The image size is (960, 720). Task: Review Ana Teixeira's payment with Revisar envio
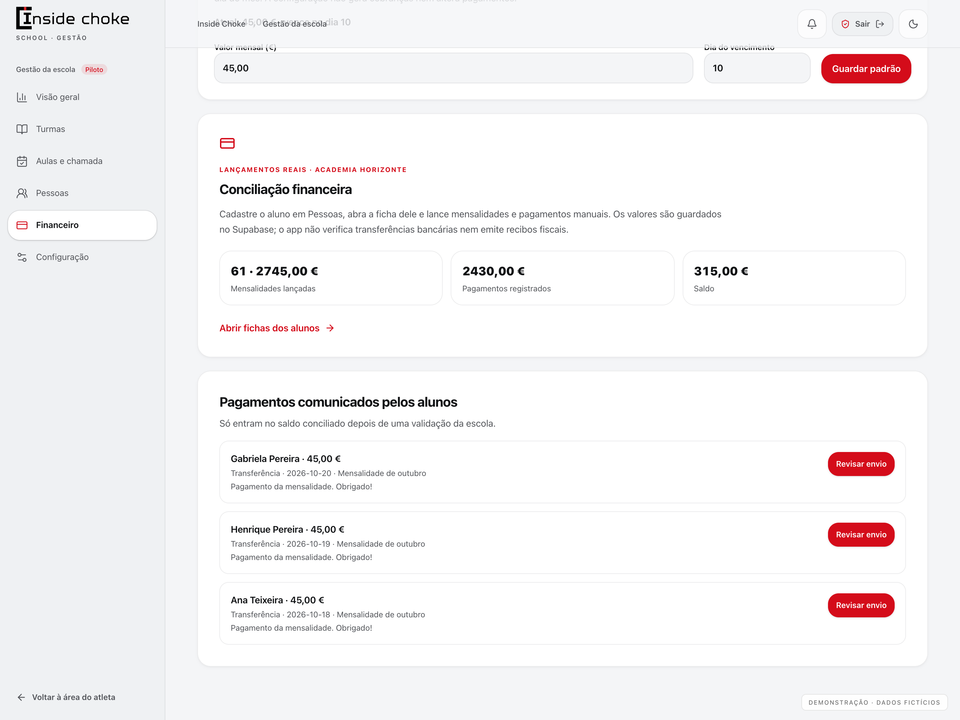(x=861, y=606)
